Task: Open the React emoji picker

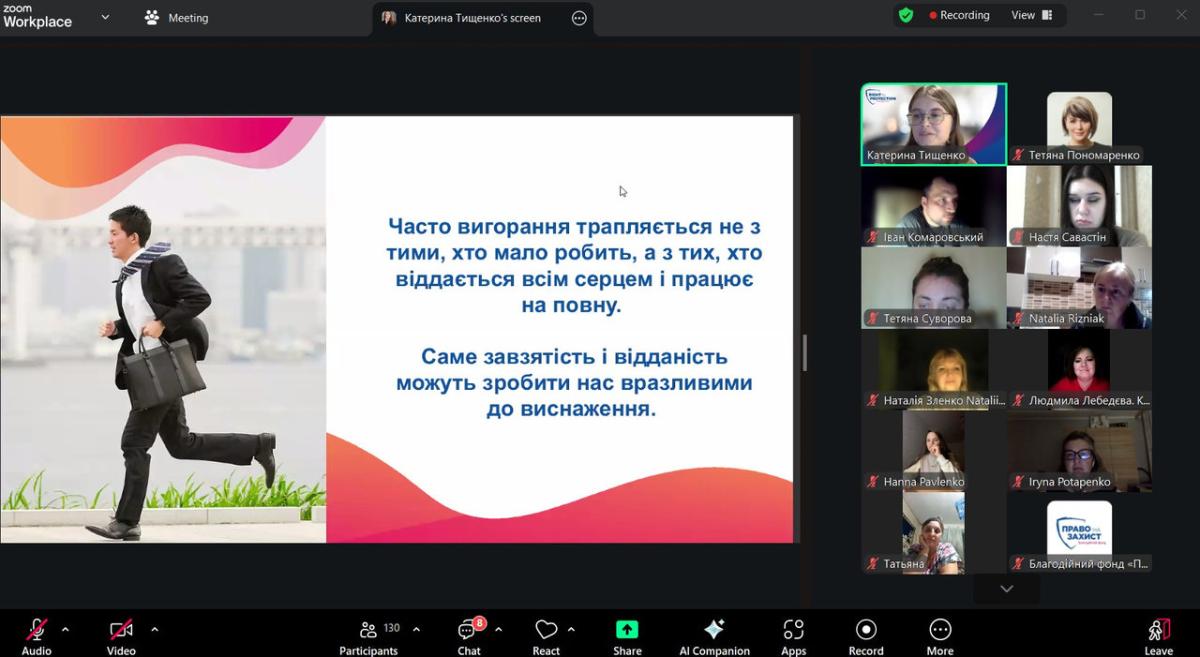Action: (546, 636)
